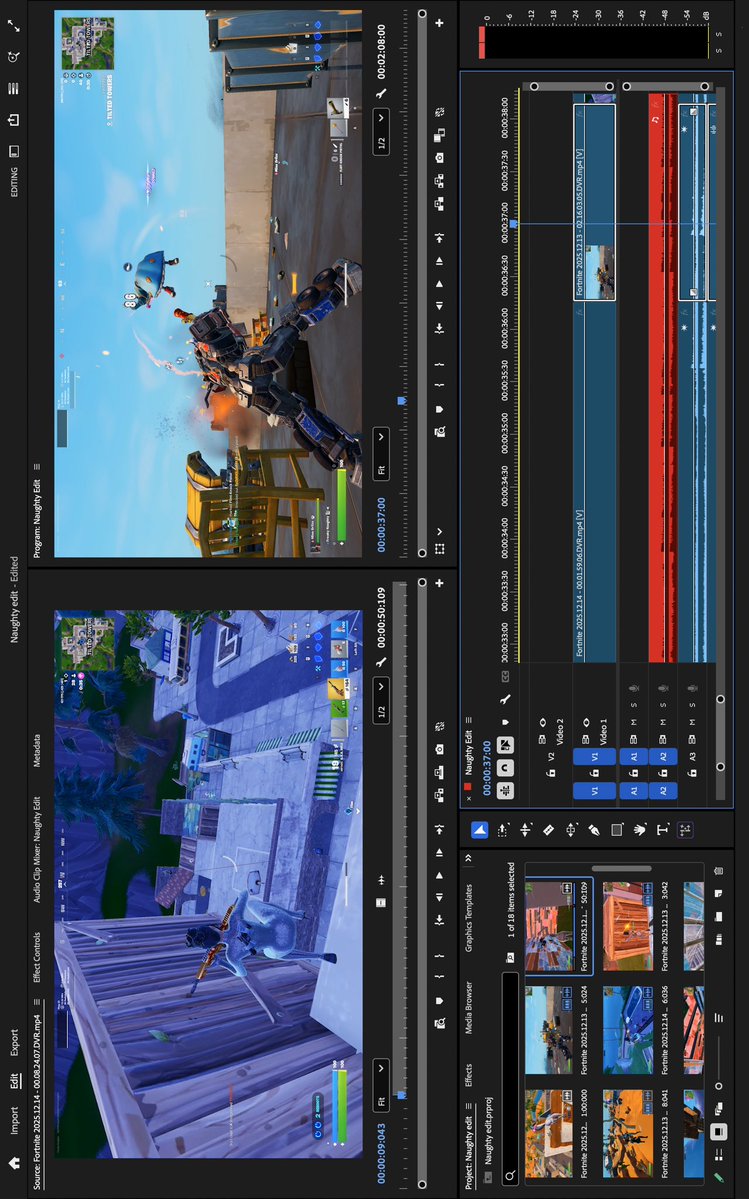Click Drag Audio Only icon in Source monitor
Image resolution: width=749 pixels, height=1199 pixels.
(x=381, y=881)
